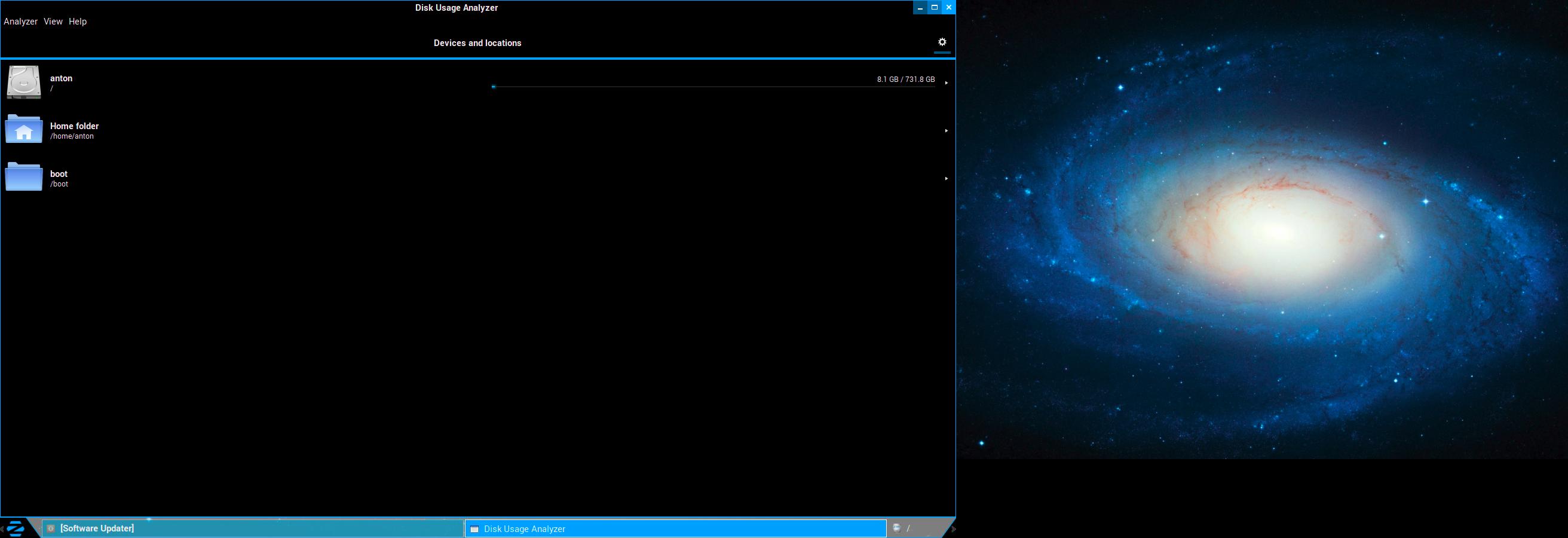The height and width of the screenshot is (538, 1568).
Task: Click the boot folder icon
Action: [x=24, y=178]
